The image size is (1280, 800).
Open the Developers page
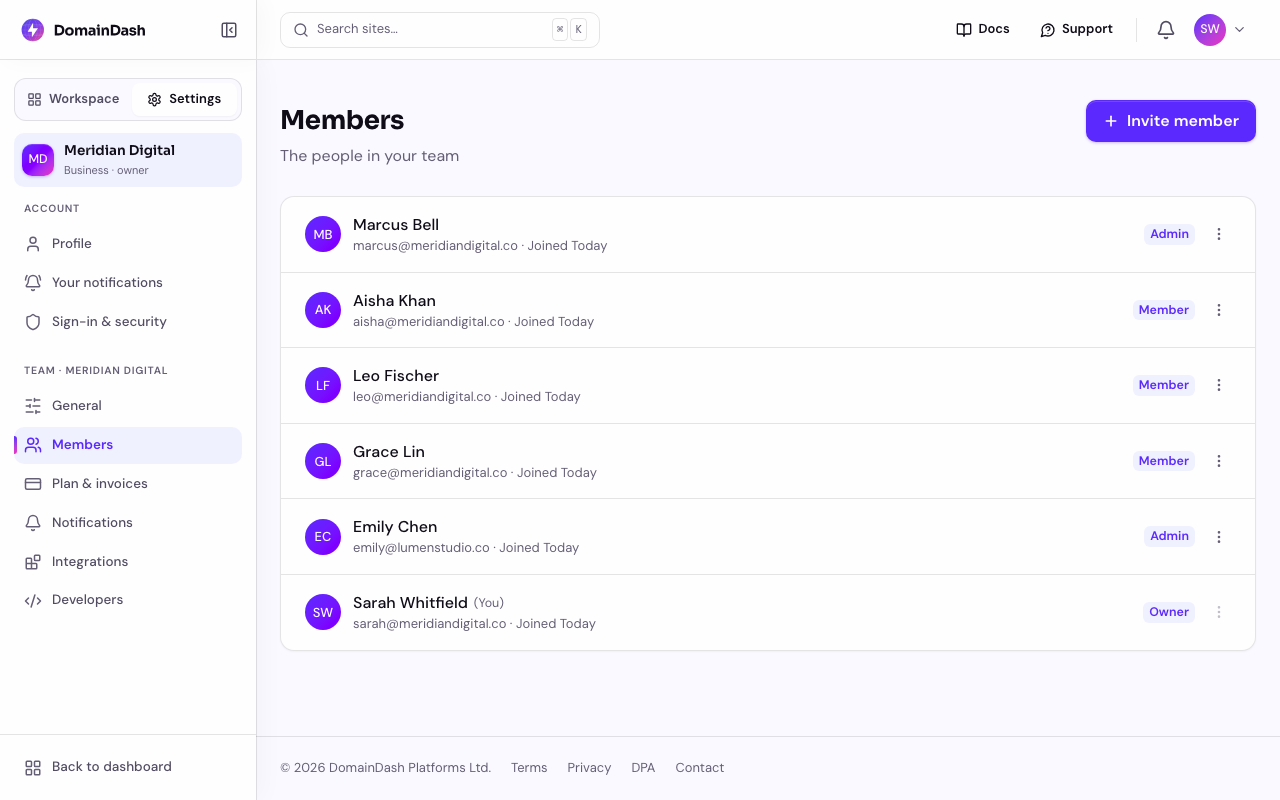[x=128, y=601]
